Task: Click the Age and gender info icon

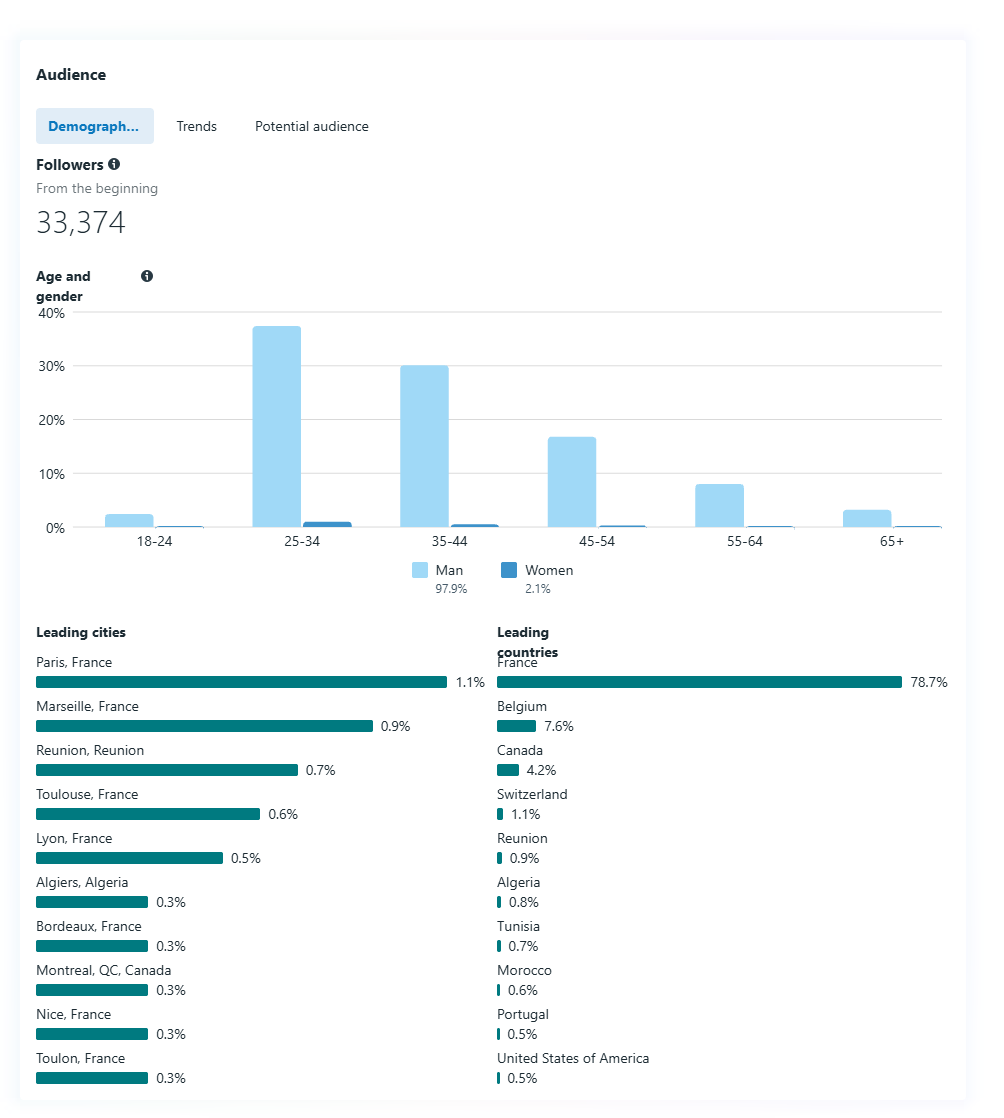Action: pos(147,276)
